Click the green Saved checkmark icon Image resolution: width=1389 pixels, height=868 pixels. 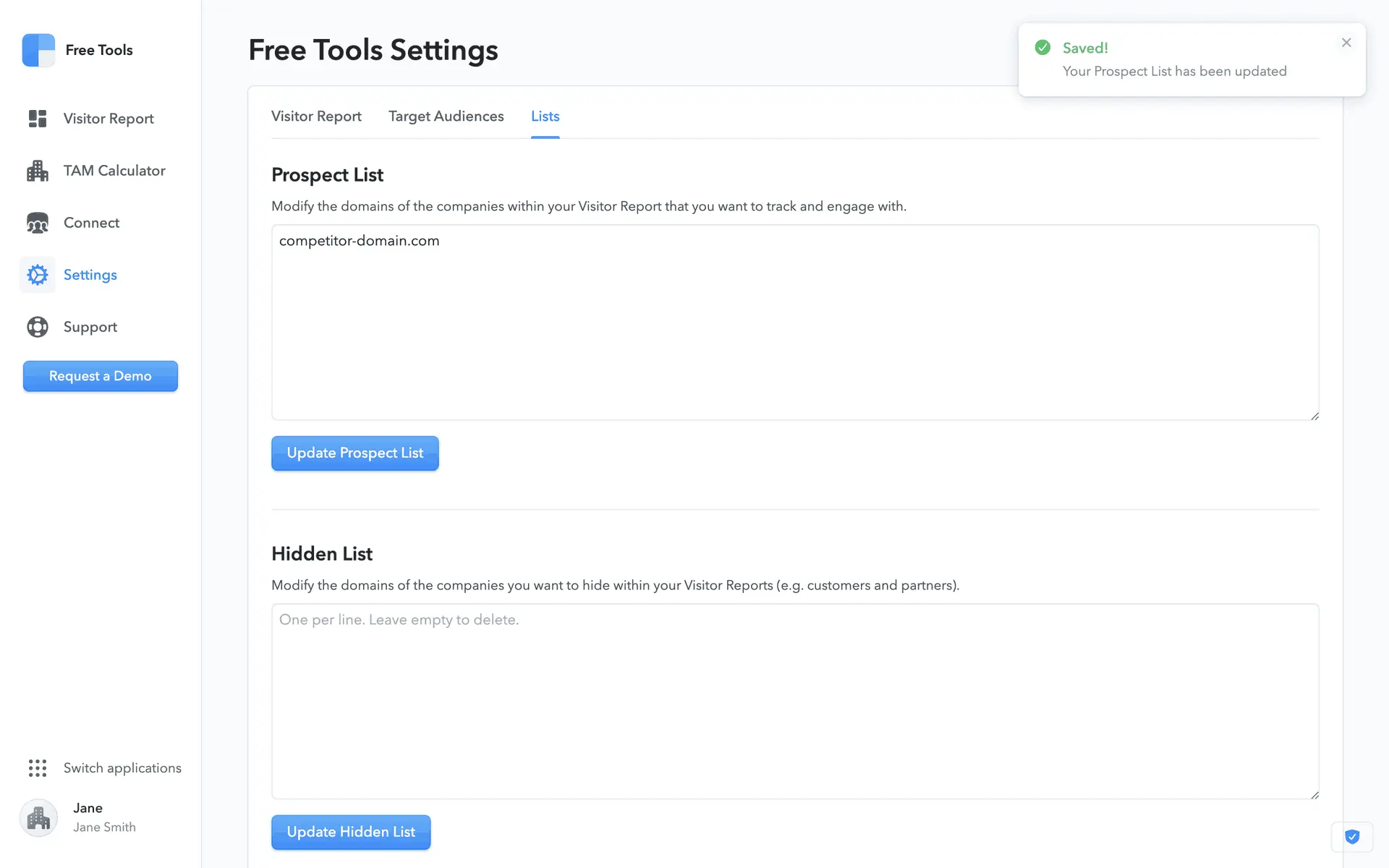tap(1042, 48)
